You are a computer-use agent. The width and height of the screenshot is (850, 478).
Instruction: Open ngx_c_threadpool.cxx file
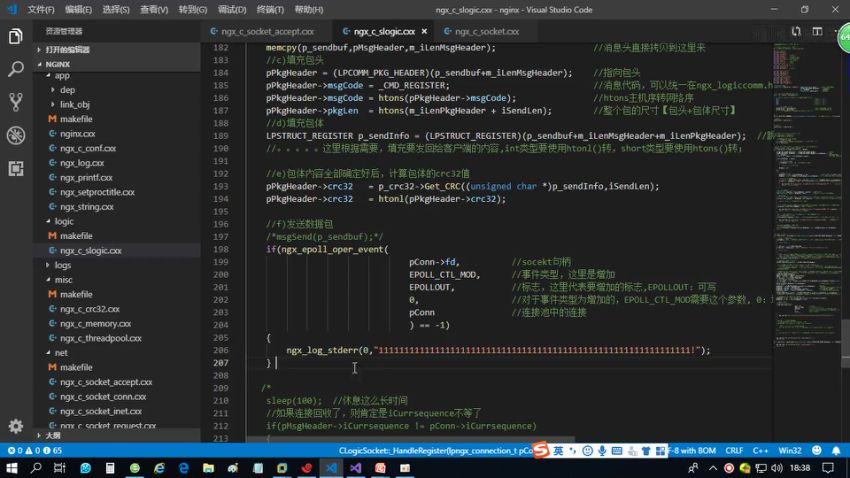coord(100,338)
